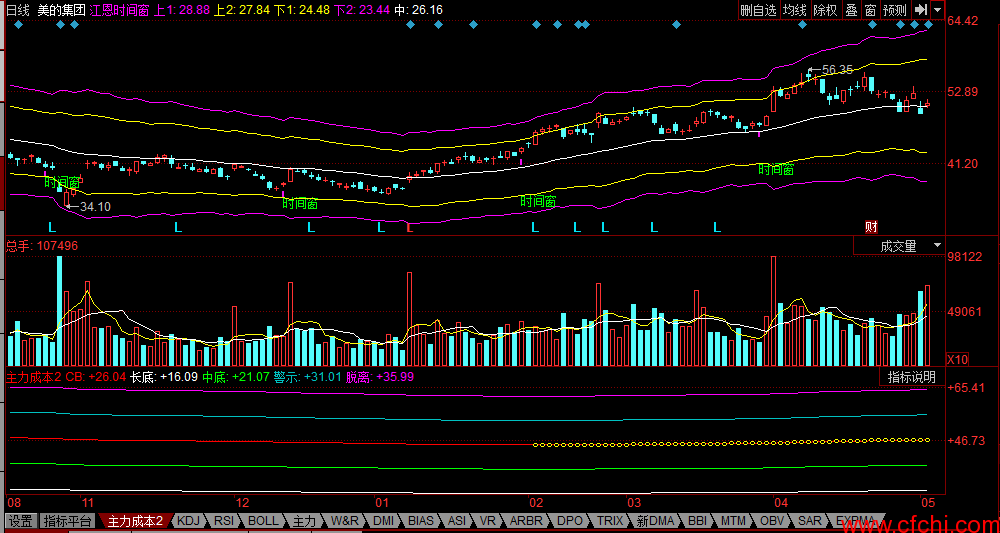Click the 时间窗 label above the 34.10 low
The width and height of the screenshot is (1000, 533).
[x=62, y=182]
